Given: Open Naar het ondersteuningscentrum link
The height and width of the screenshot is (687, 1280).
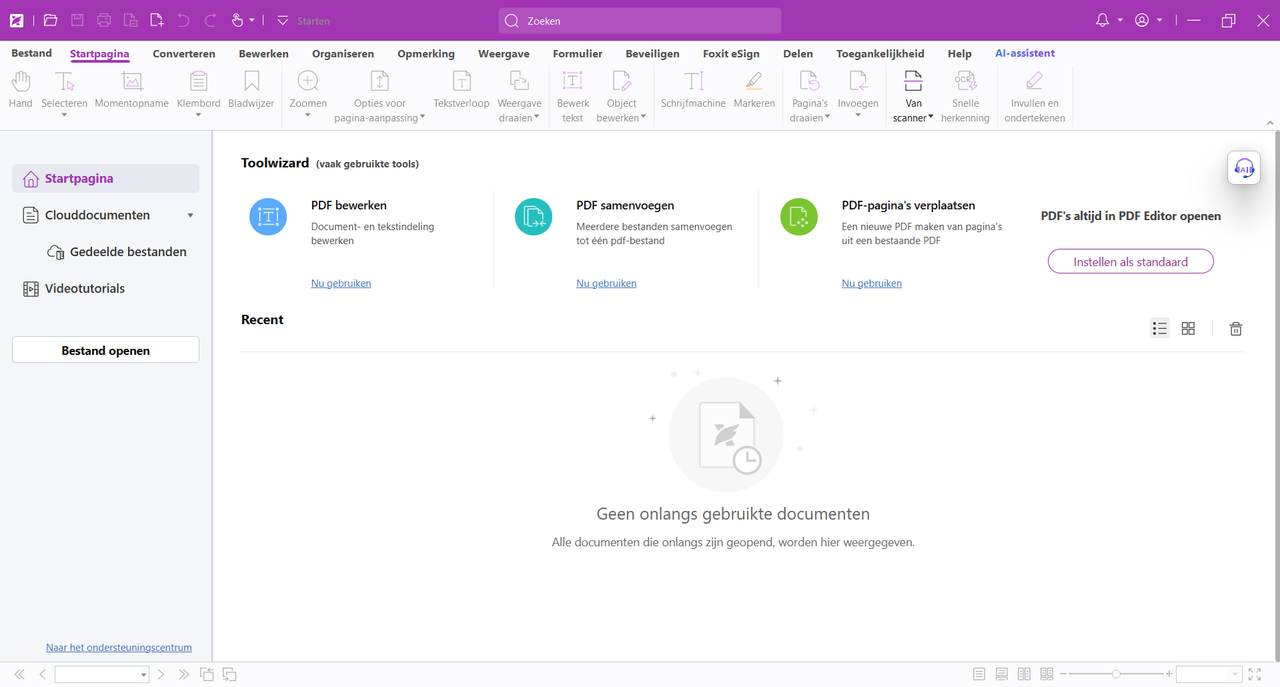Looking at the screenshot, I should coord(119,648).
